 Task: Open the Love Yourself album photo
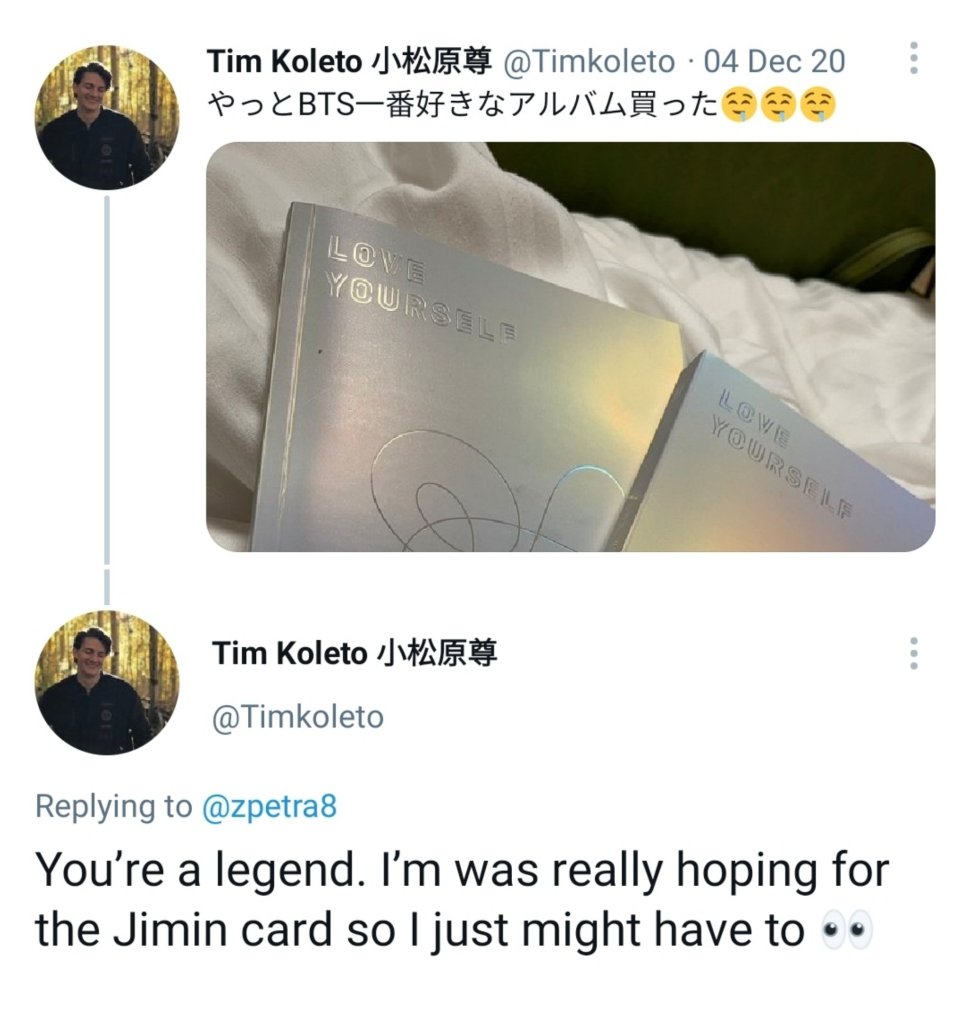tap(570, 347)
